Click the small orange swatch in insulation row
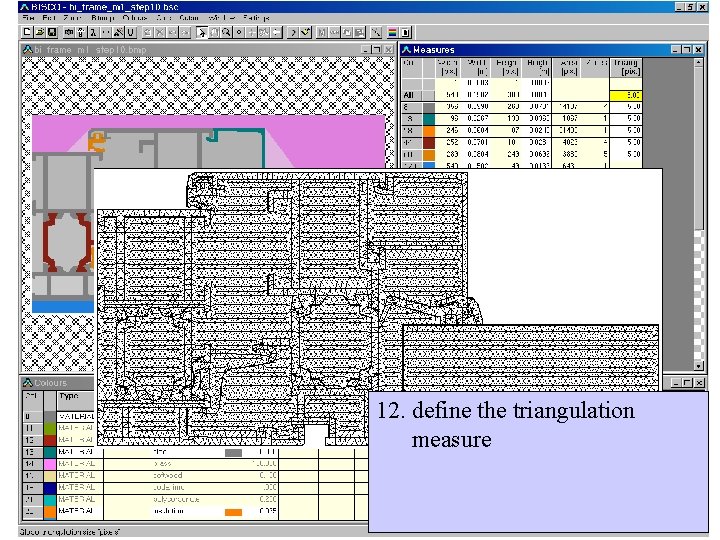This screenshot has height=540, width=720. coord(233,512)
